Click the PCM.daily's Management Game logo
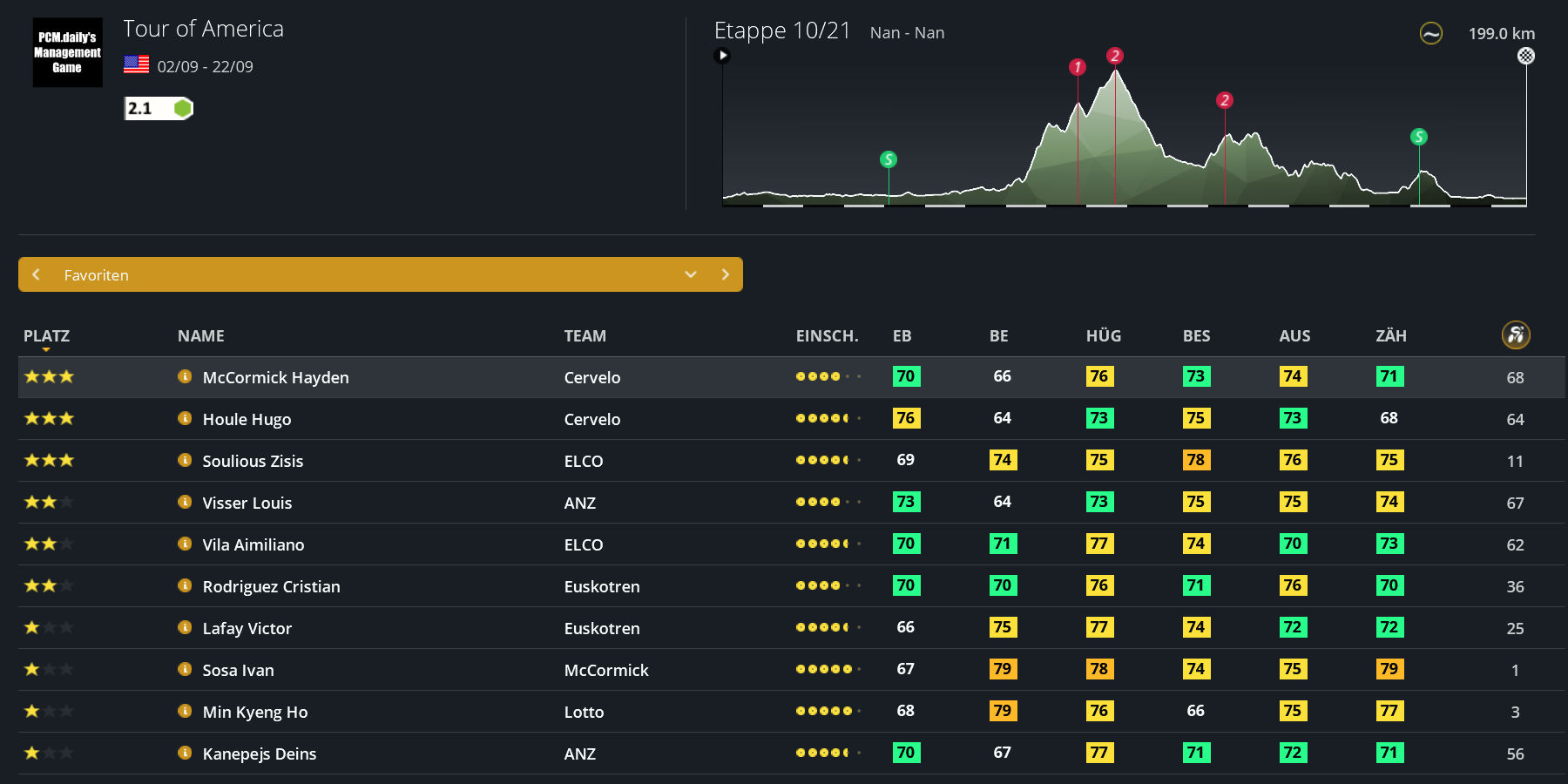This screenshot has width=1568, height=784. pyautogui.click(x=67, y=52)
